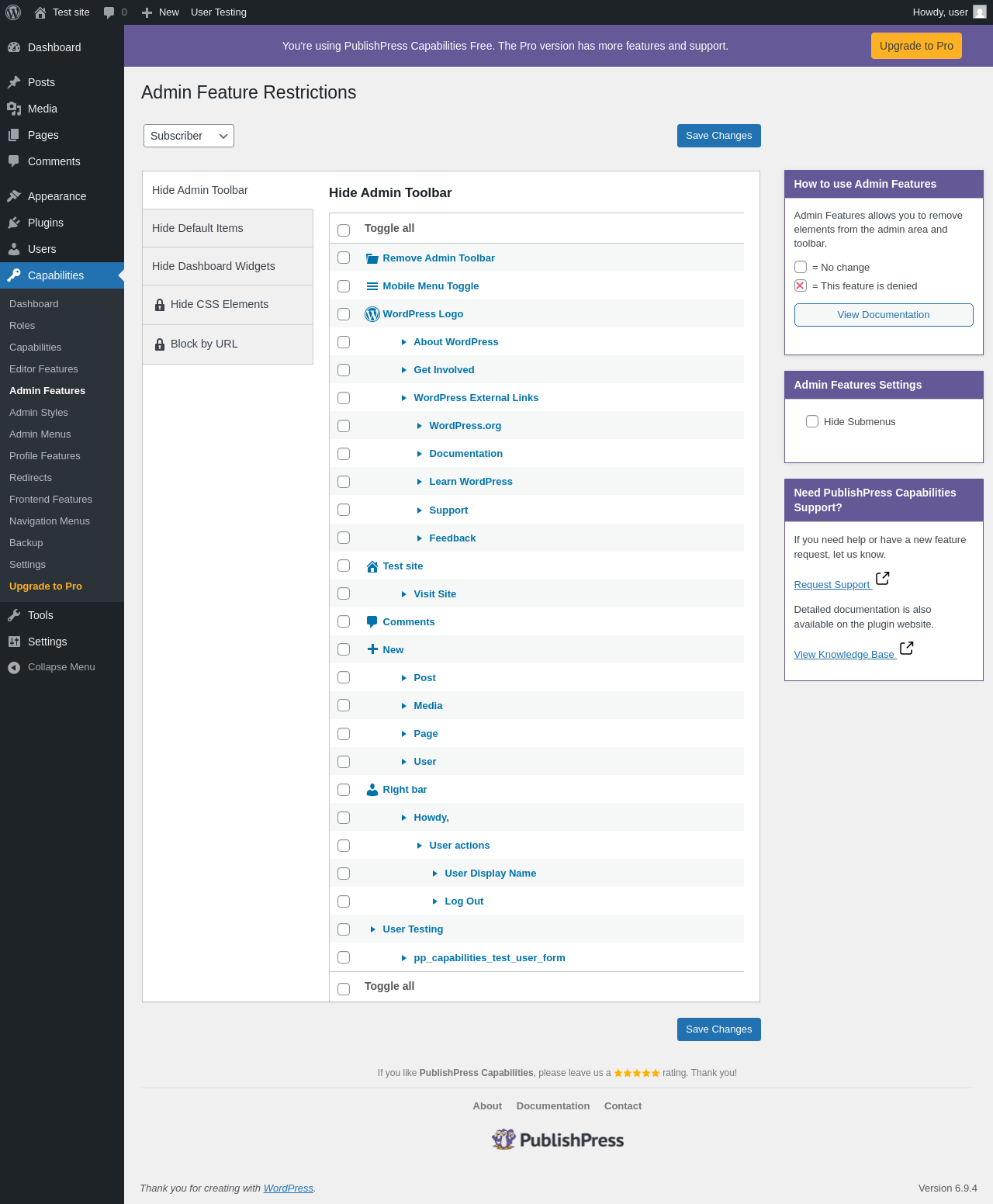The image size is (993, 1204).
Task: Click the WordPress icon in the WordPress Logo row
Action: tap(372, 314)
